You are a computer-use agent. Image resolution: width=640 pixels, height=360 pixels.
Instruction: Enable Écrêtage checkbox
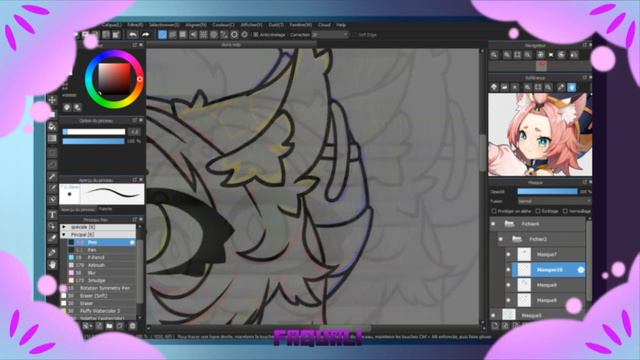pyautogui.click(x=538, y=211)
